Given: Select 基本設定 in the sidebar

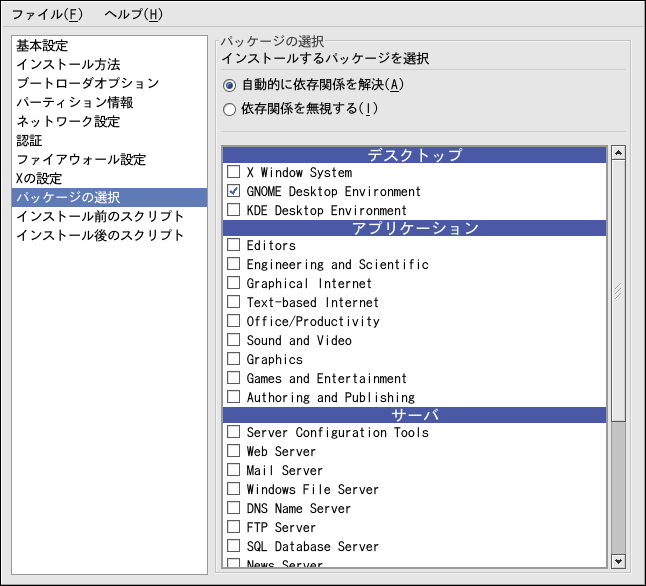Looking at the screenshot, I should [44, 46].
